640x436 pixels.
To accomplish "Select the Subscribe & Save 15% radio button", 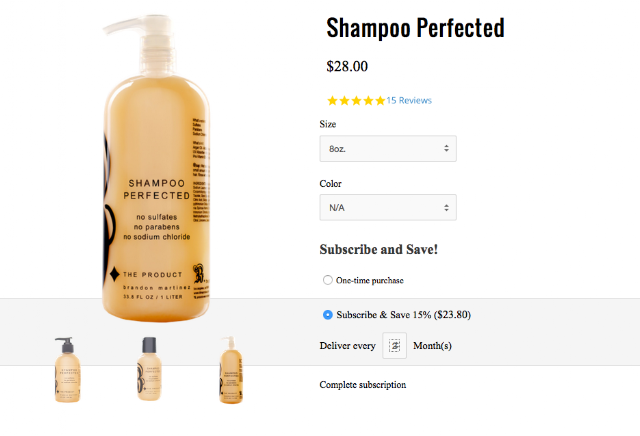I will pos(328,315).
